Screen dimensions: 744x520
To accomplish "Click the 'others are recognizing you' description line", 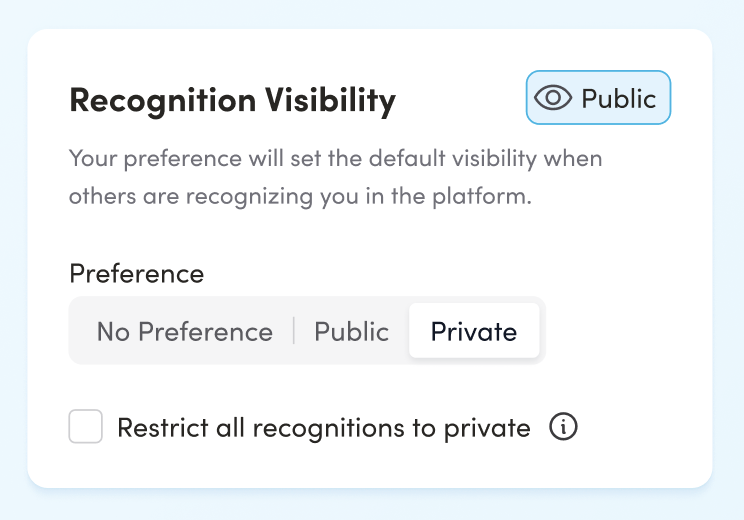I will pos(300,196).
